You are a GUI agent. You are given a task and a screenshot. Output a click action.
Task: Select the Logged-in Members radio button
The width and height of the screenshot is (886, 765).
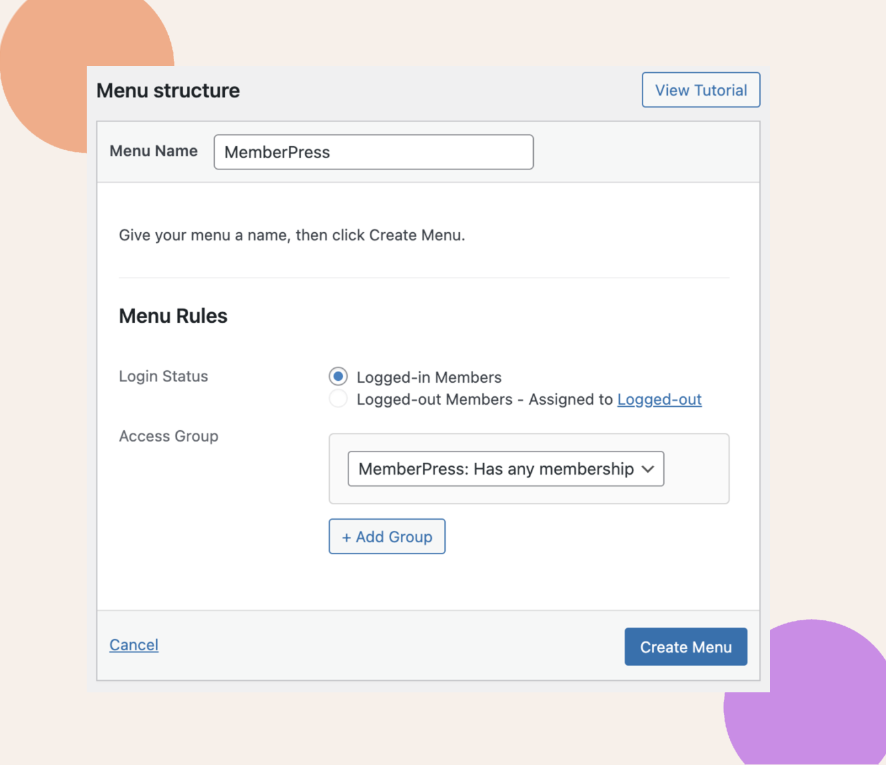pos(338,376)
